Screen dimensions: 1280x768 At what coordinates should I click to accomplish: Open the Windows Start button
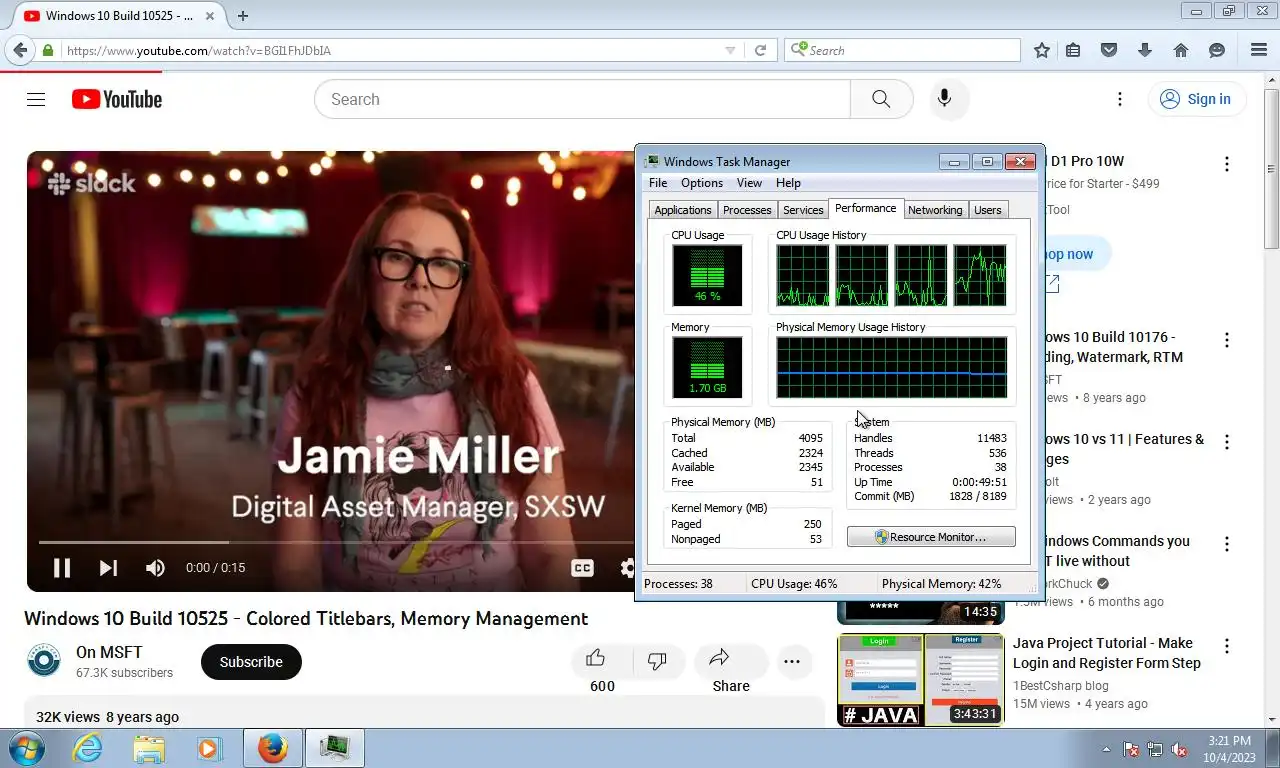point(26,748)
